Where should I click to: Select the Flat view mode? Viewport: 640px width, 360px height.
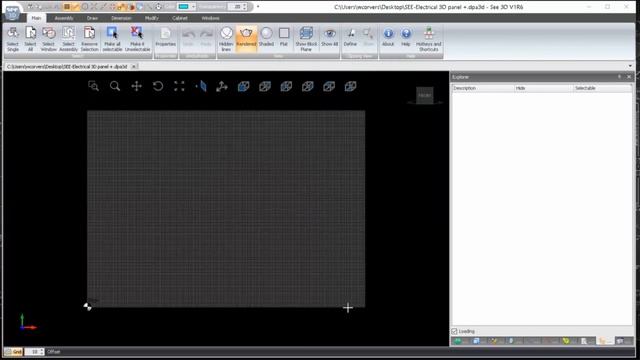pyautogui.click(x=284, y=37)
